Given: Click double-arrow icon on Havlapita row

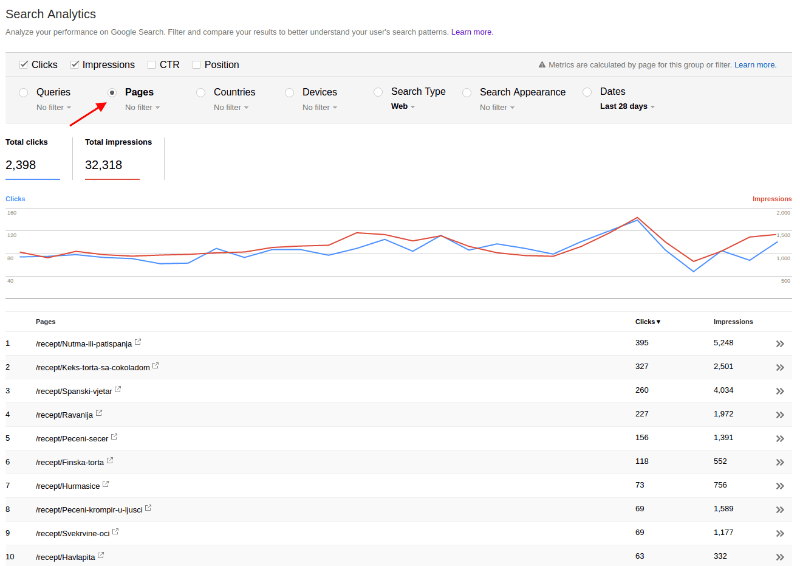Looking at the screenshot, I should coord(779,557).
